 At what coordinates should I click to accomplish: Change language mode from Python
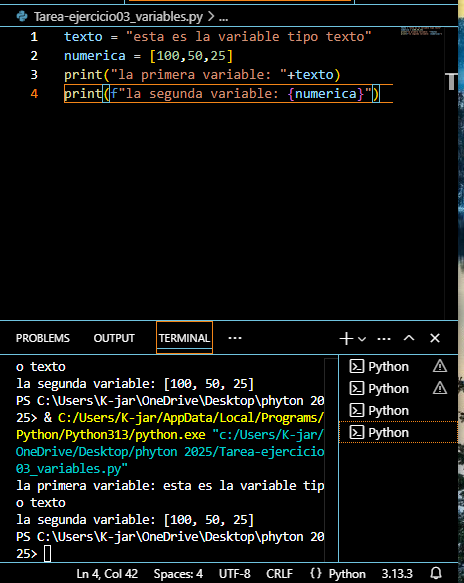(x=347, y=574)
